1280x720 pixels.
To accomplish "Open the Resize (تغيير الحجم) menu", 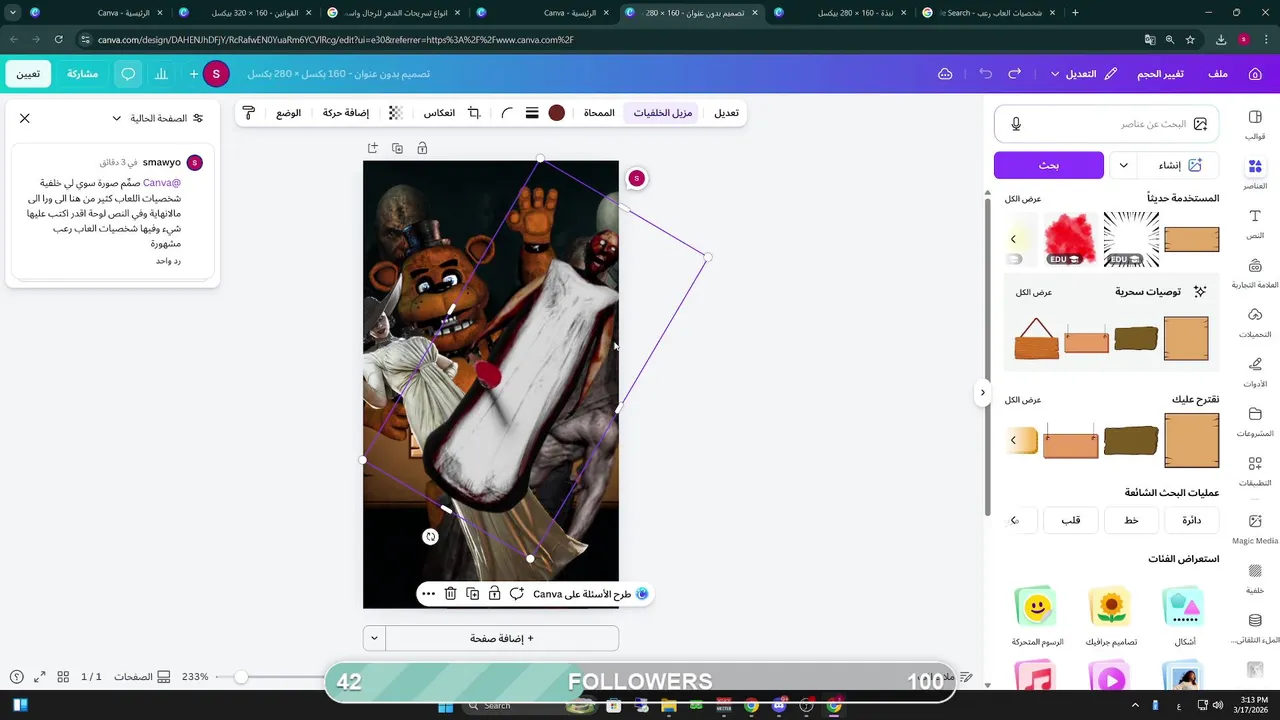I will [x=1162, y=74].
